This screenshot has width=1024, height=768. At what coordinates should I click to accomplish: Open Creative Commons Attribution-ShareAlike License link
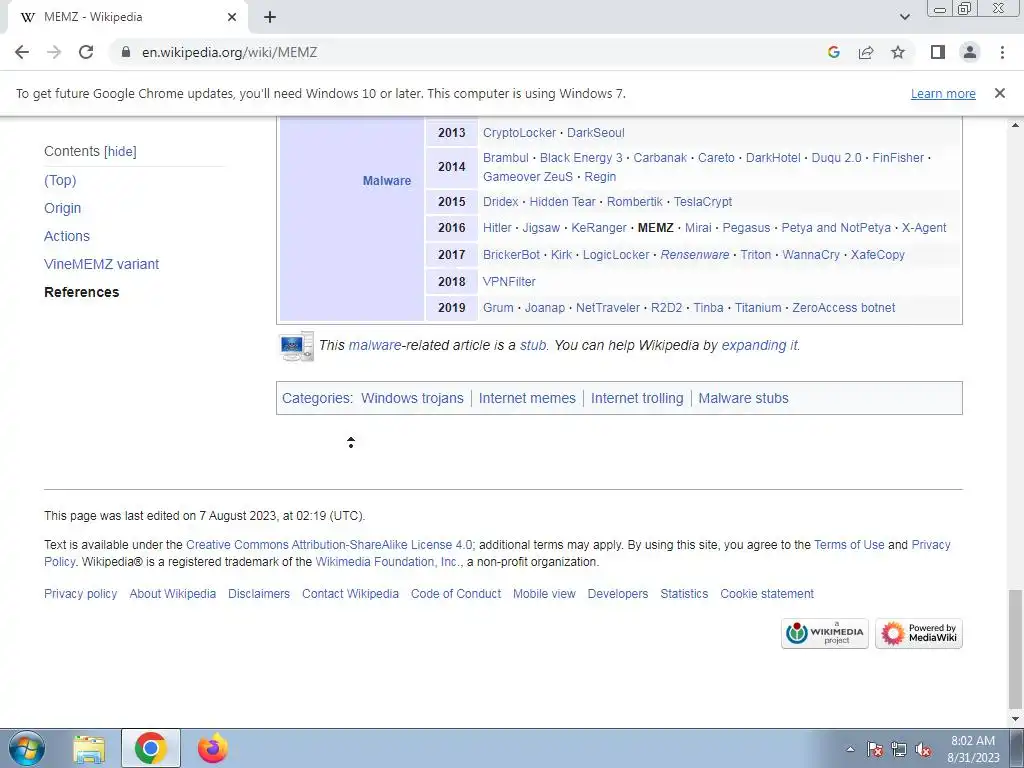click(x=329, y=545)
